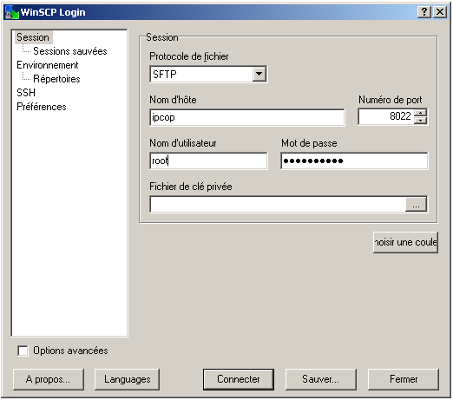Open the Répertoires tree item
Screen dimensions: 453x400
(x=57, y=79)
